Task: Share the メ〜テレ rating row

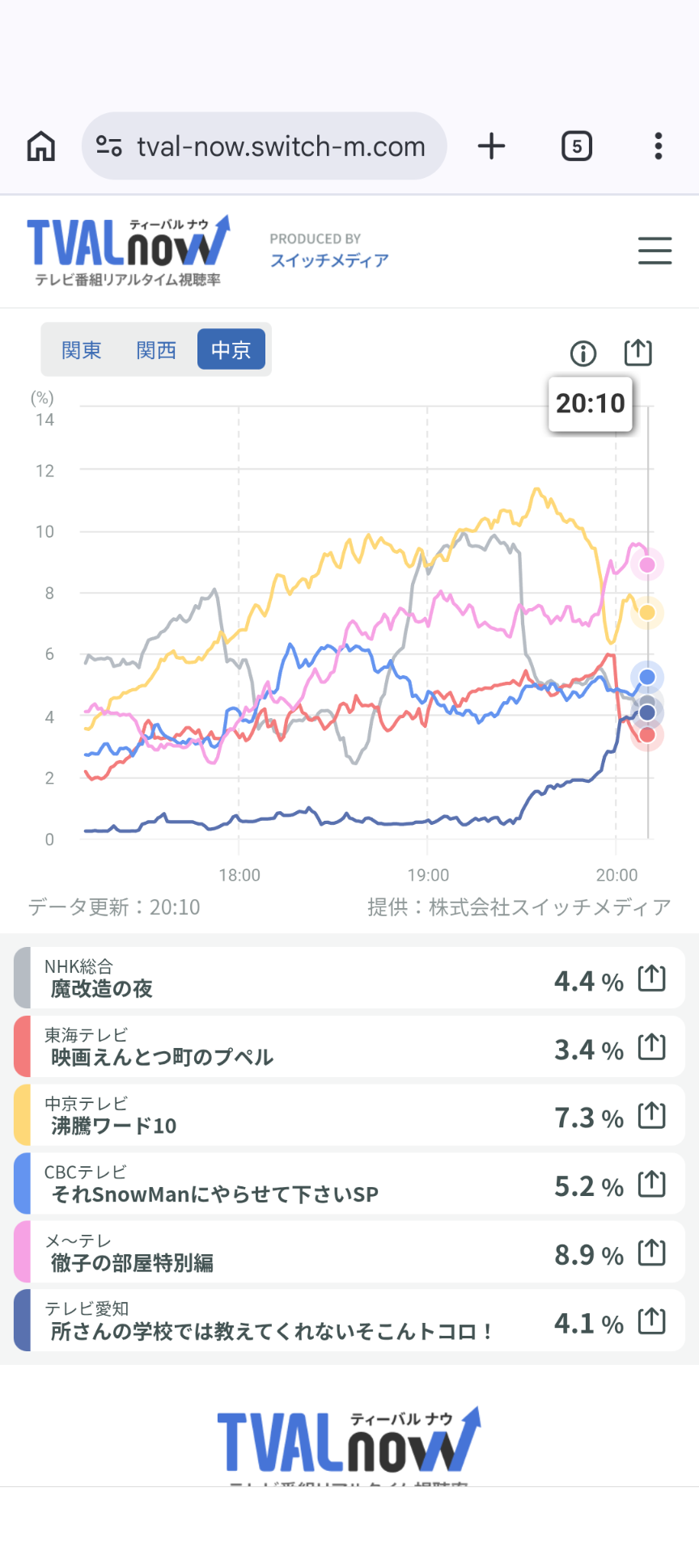Action: pyautogui.click(x=651, y=1253)
